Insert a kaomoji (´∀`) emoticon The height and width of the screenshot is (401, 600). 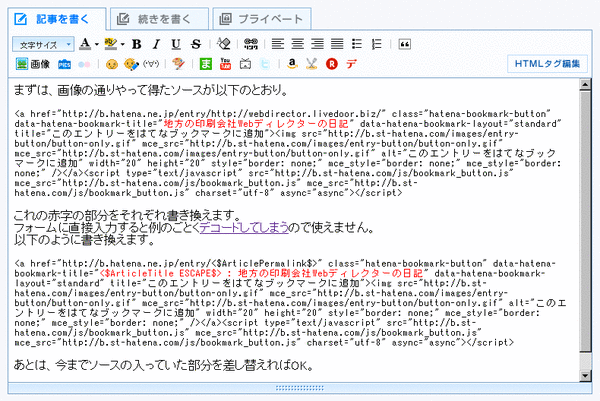tap(151, 64)
